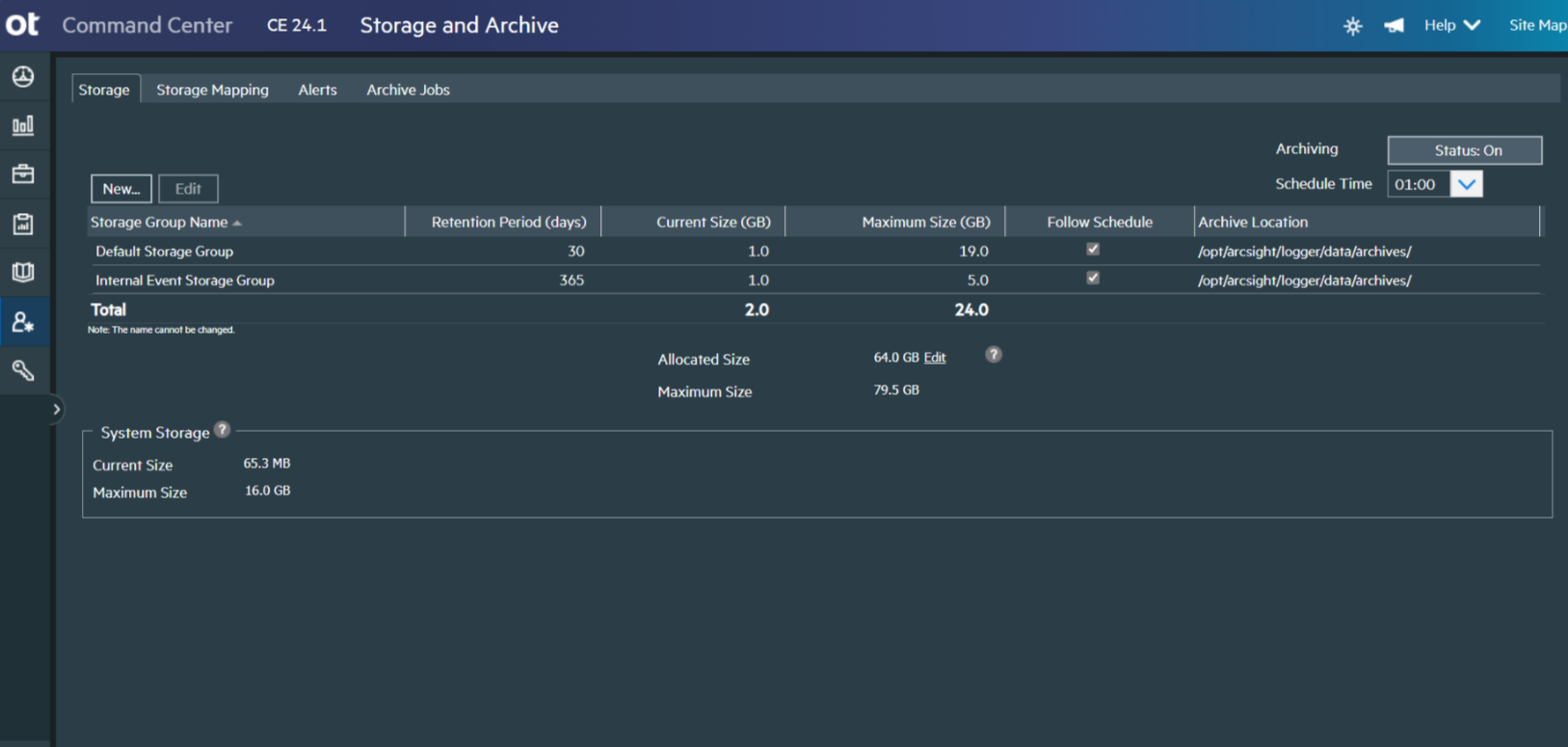Click the help icon beside Allocated Size
Image resolution: width=1568 pixels, height=747 pixels.
pos(994,355)
